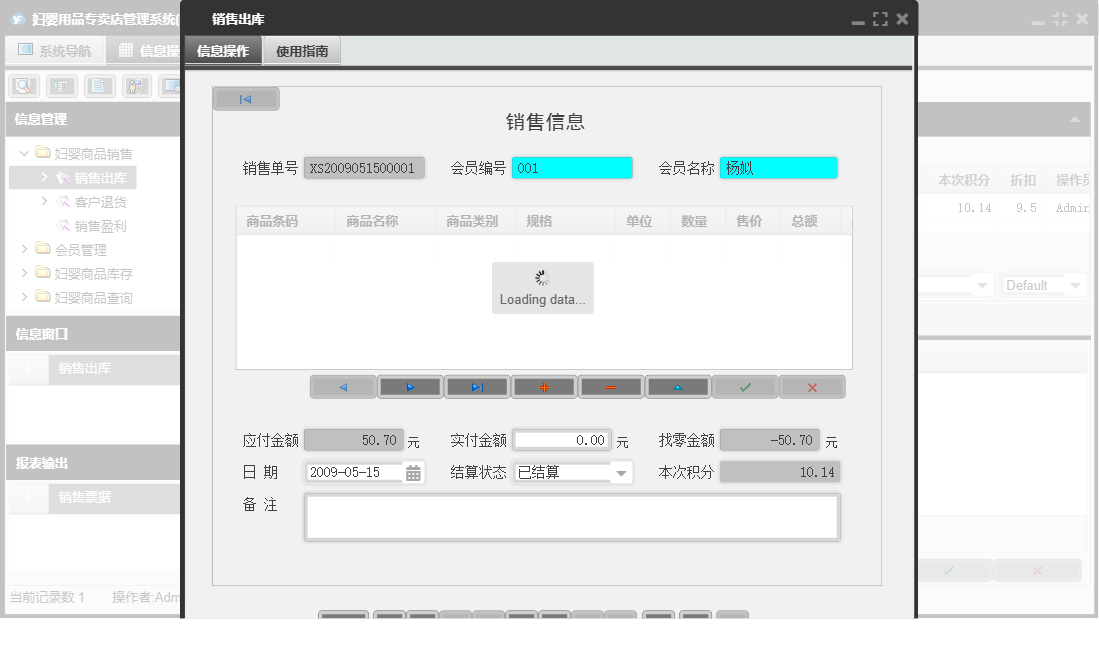Click the red X cancel icon
Screen dimensions: 1099x655
(812, 386)
